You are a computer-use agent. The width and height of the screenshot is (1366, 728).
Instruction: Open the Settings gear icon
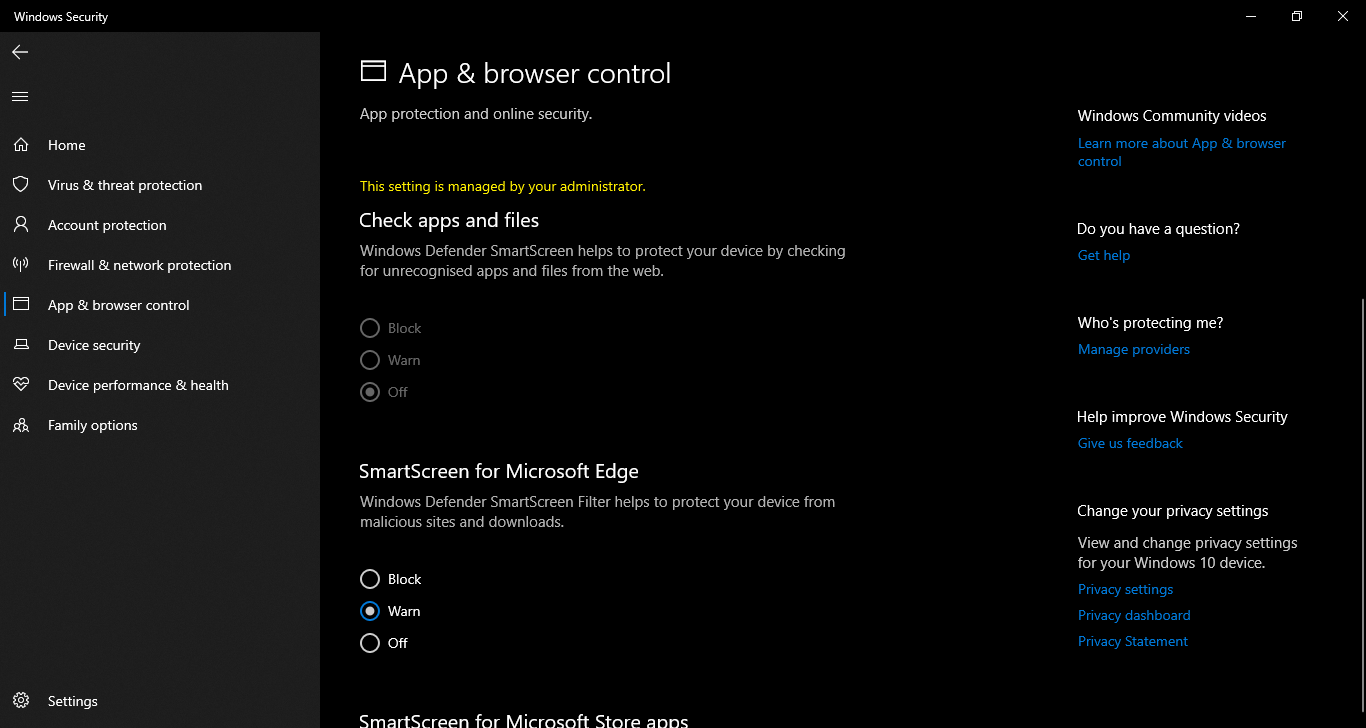point(21,701)
